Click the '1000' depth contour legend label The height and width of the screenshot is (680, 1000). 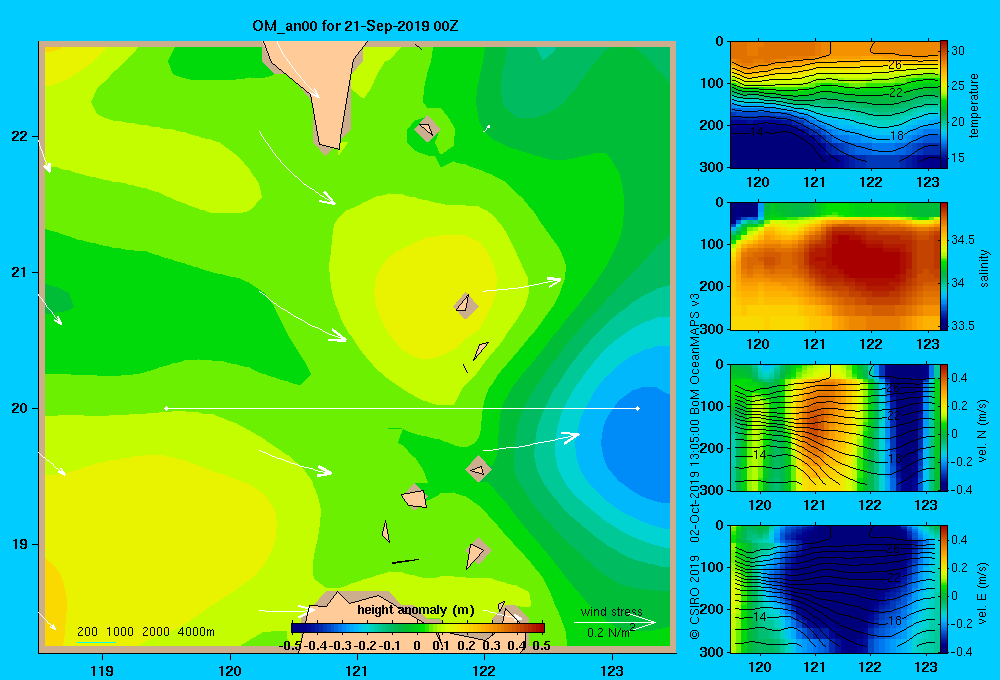120,632
